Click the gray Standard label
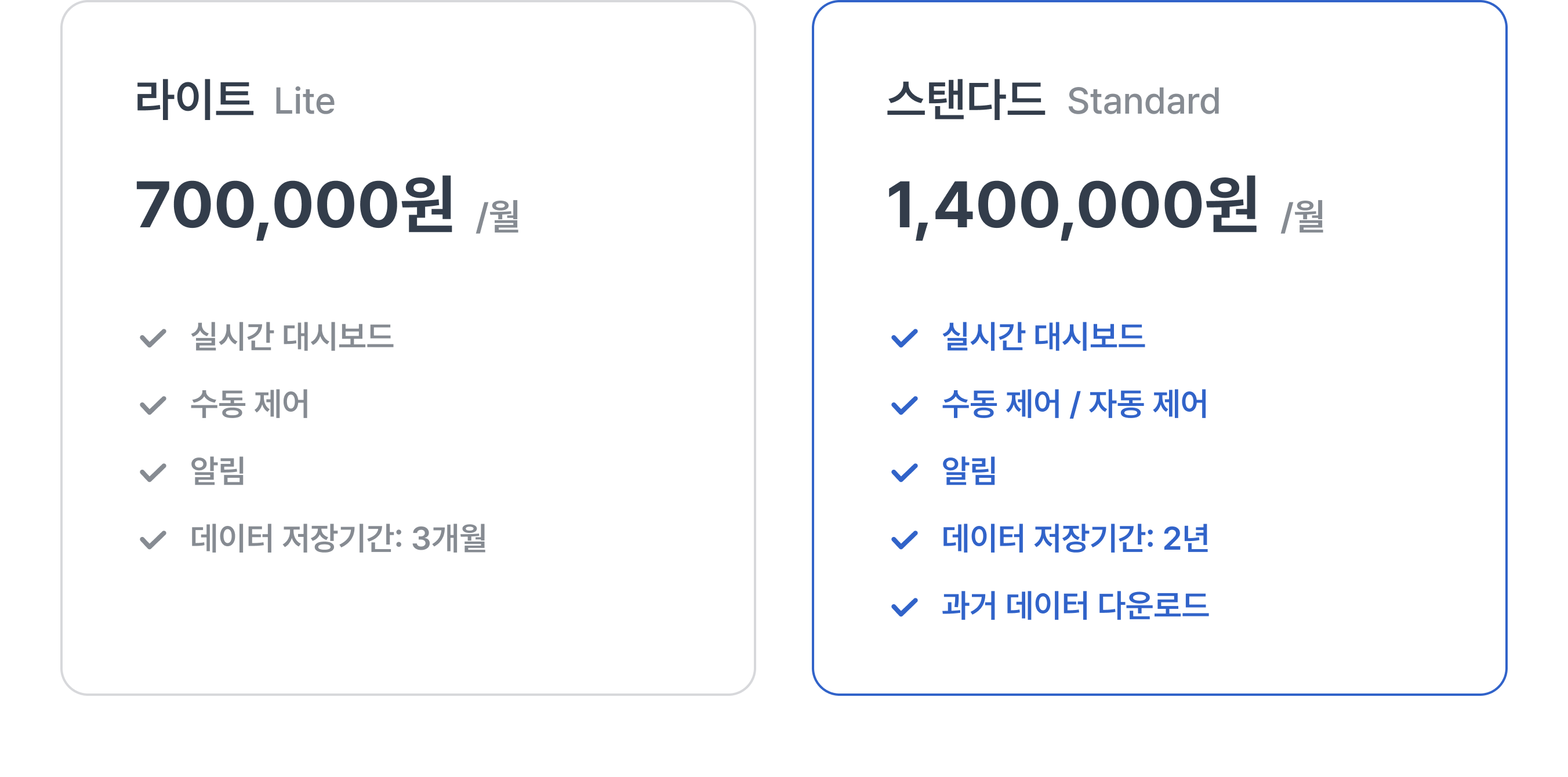The image size is (1568, 777). pyautogui.click(x=1144, y=101)
